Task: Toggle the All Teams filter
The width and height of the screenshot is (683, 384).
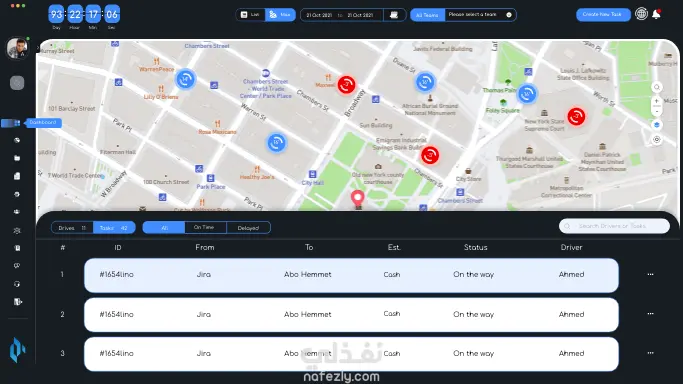Action: [427, 15]
